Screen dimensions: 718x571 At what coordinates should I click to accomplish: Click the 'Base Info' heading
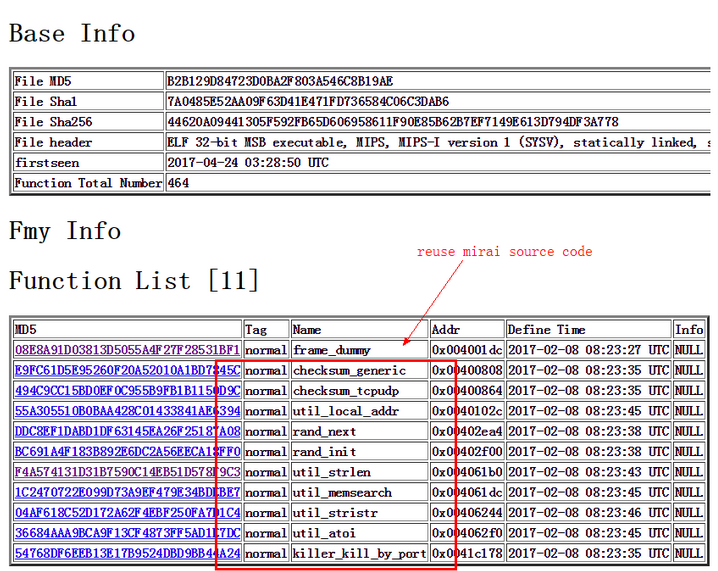(x=72, y=33)
